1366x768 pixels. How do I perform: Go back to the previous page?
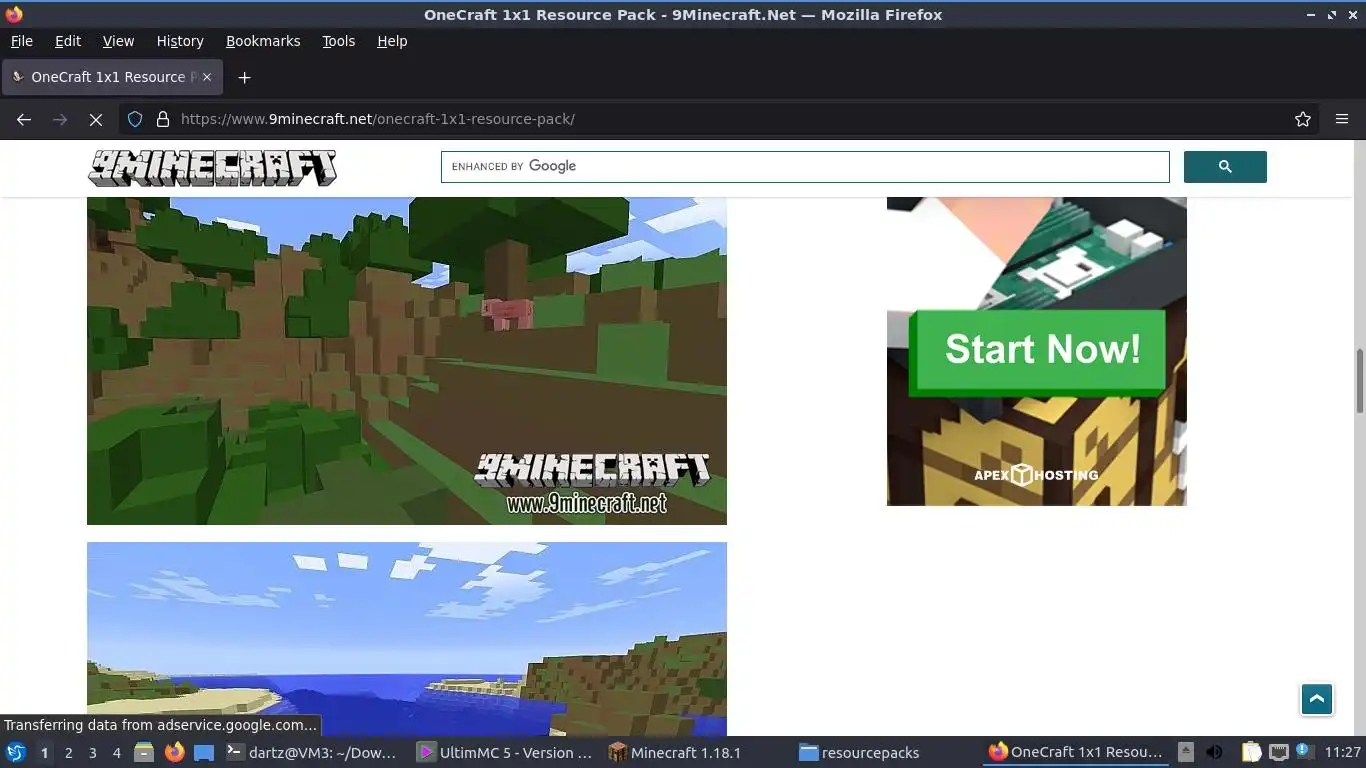[x=24, y=119]
